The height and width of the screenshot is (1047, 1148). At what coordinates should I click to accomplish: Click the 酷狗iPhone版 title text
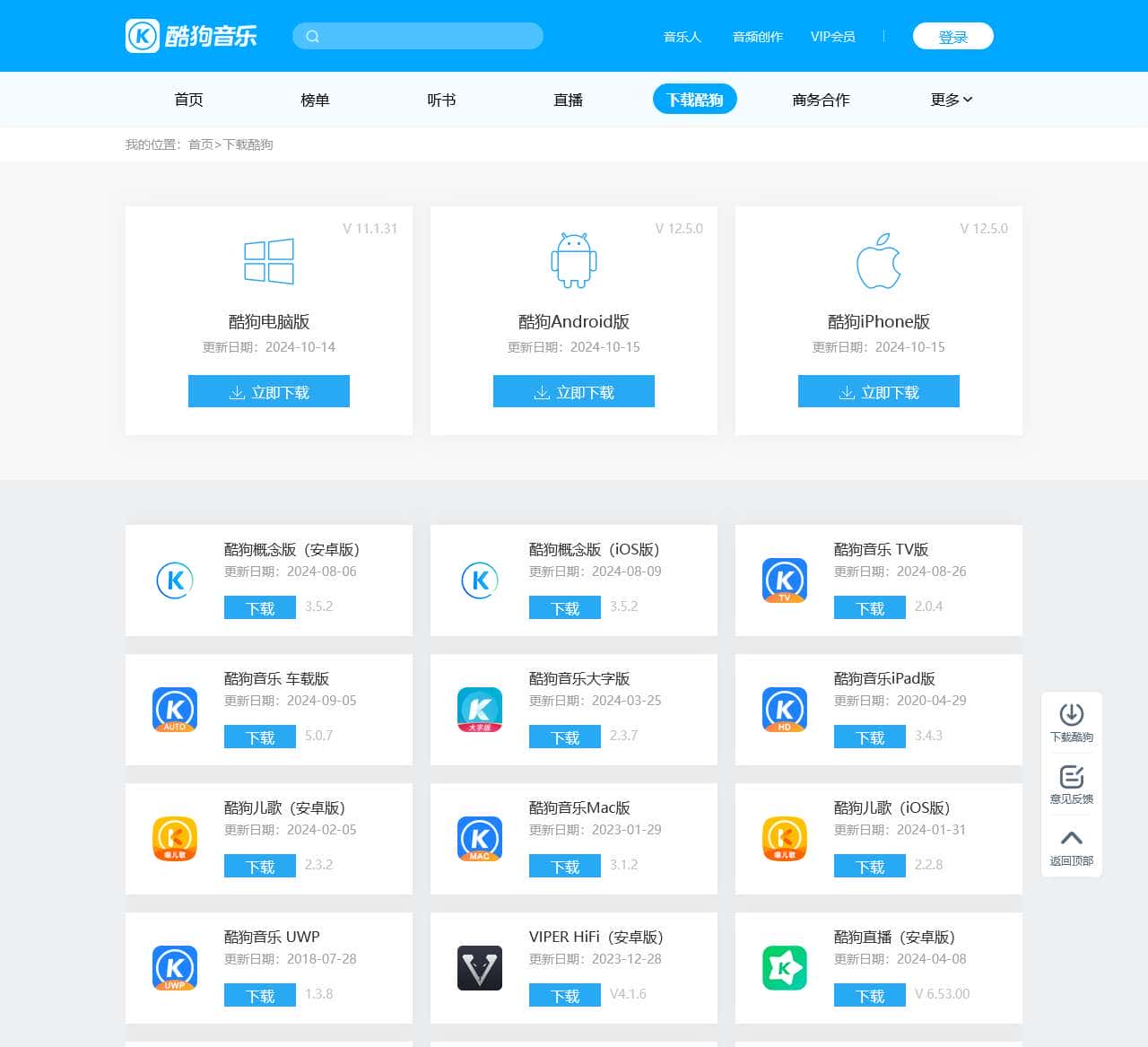pyautogui.click(x=879, y=321)
